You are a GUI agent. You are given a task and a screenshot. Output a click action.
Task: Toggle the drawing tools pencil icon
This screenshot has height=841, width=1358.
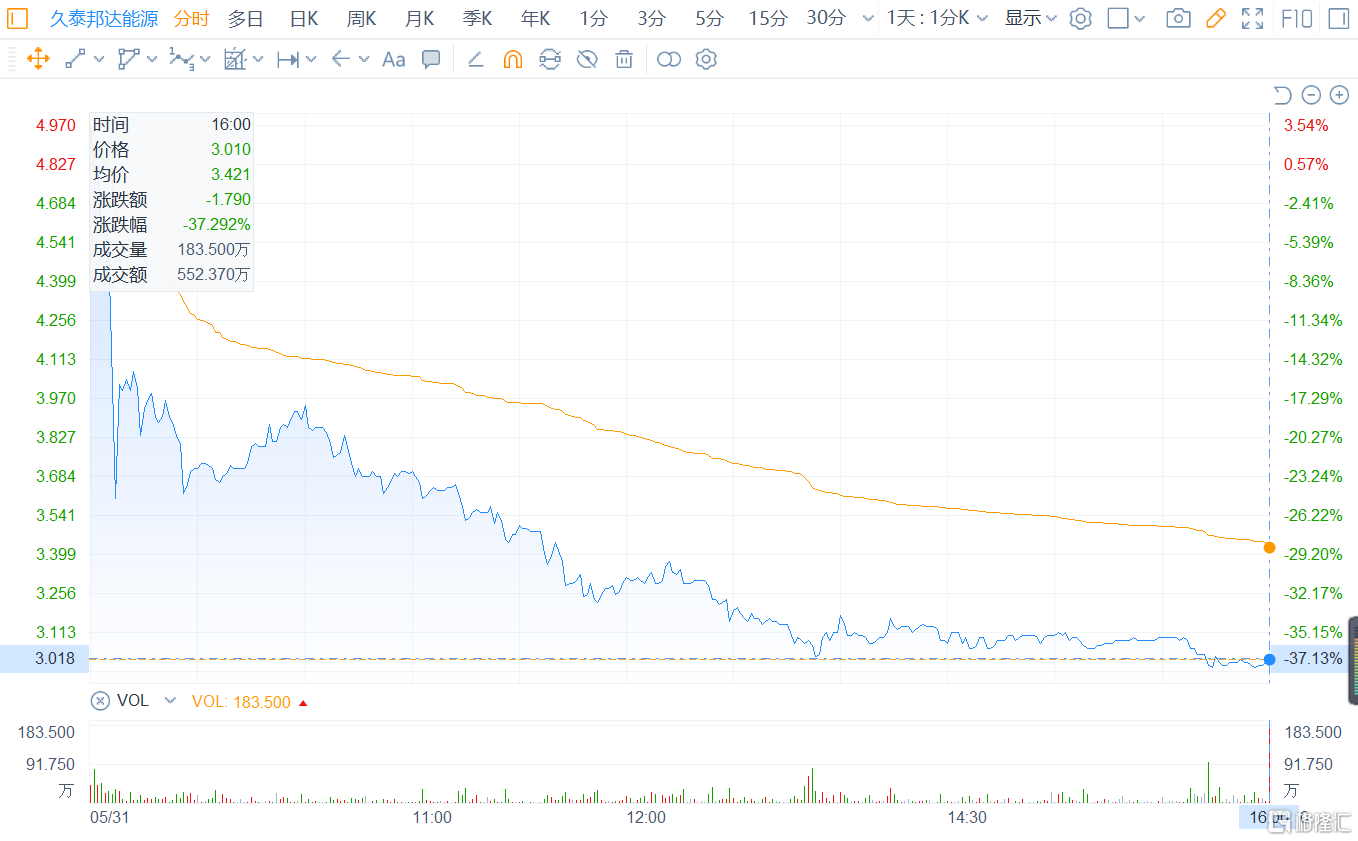pyautogui.click(x=1215, y=18)
